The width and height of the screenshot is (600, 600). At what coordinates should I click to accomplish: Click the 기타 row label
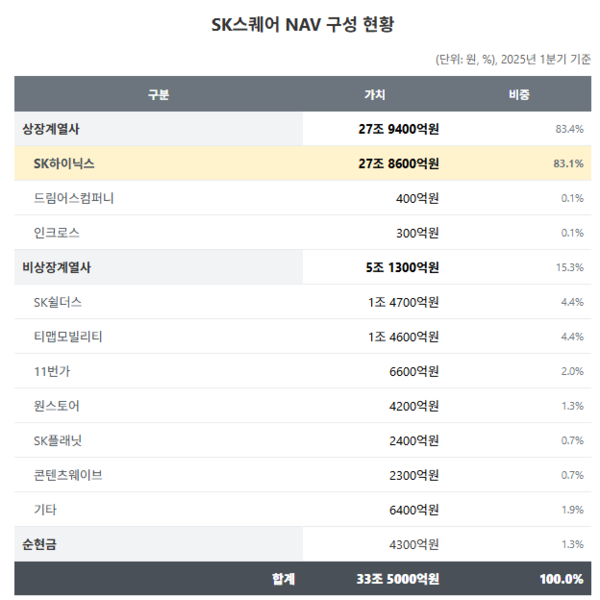[45, 509]
